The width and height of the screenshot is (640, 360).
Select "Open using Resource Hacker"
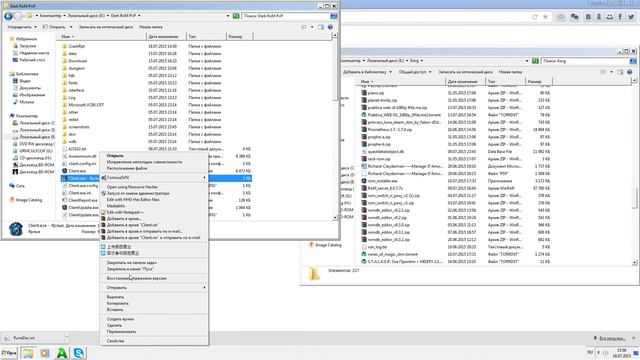coord(132,187)
